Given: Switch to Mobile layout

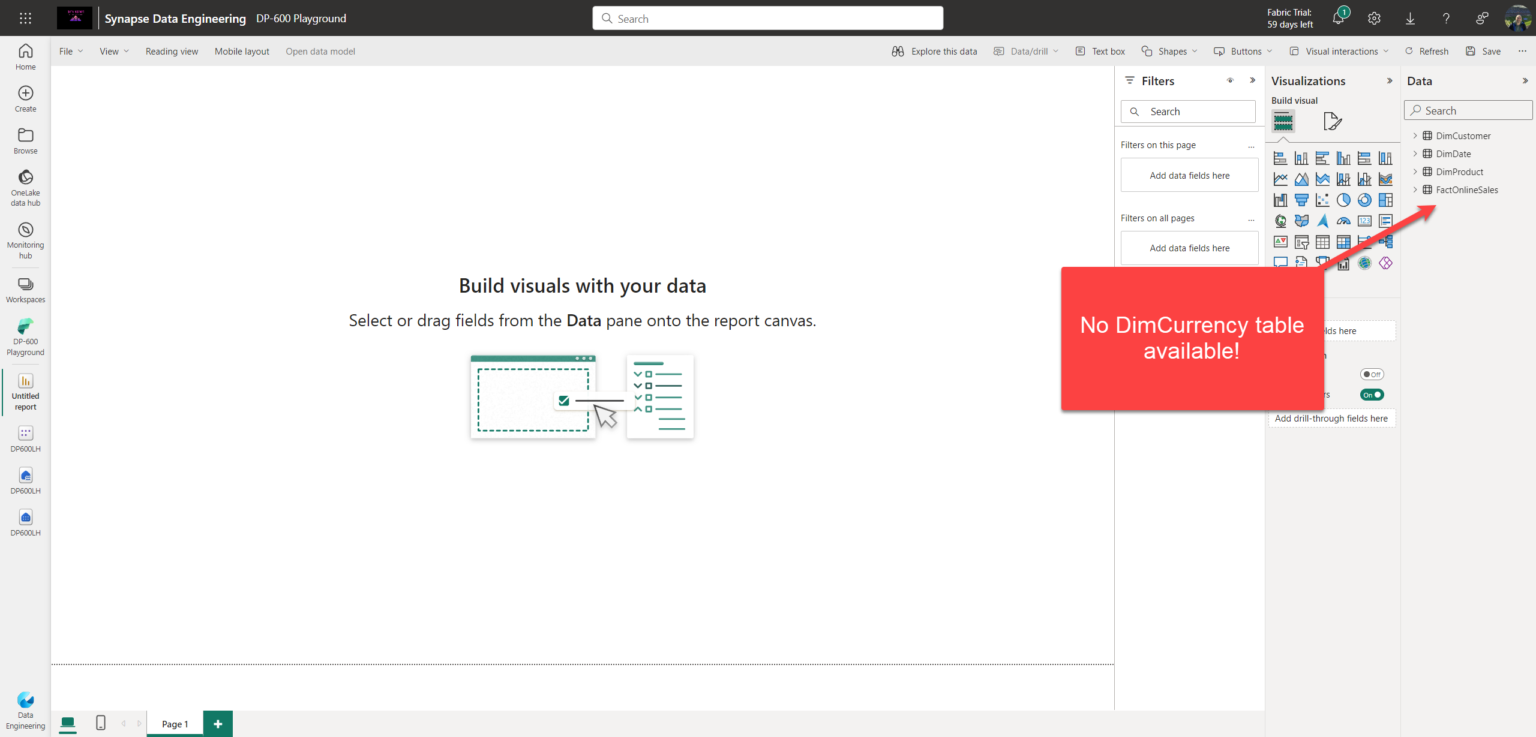Looking at the screenshot, I should (x=241, y=51).
